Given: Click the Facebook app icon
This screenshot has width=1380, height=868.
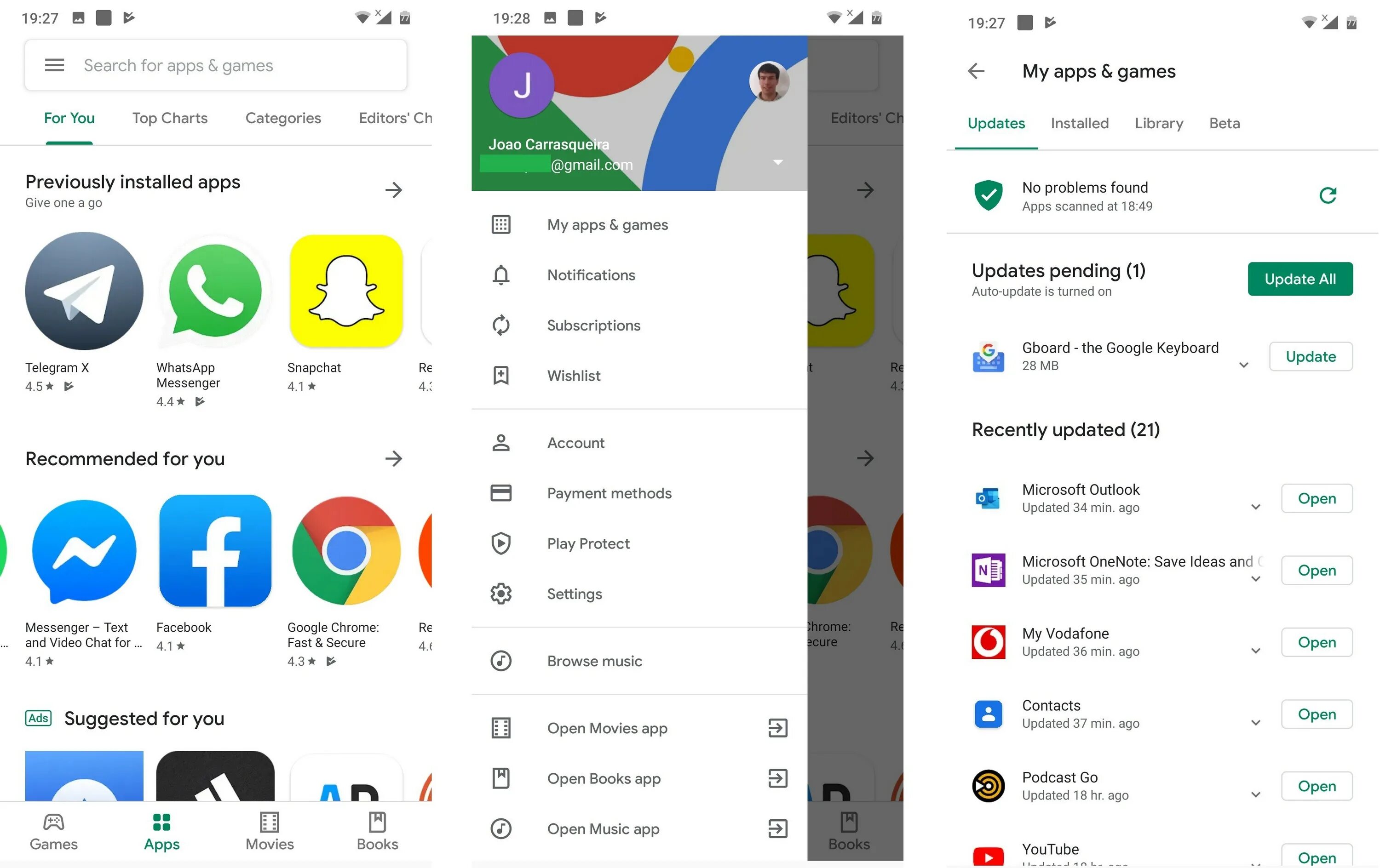Looking at the screenshot, I should (214, 555).
